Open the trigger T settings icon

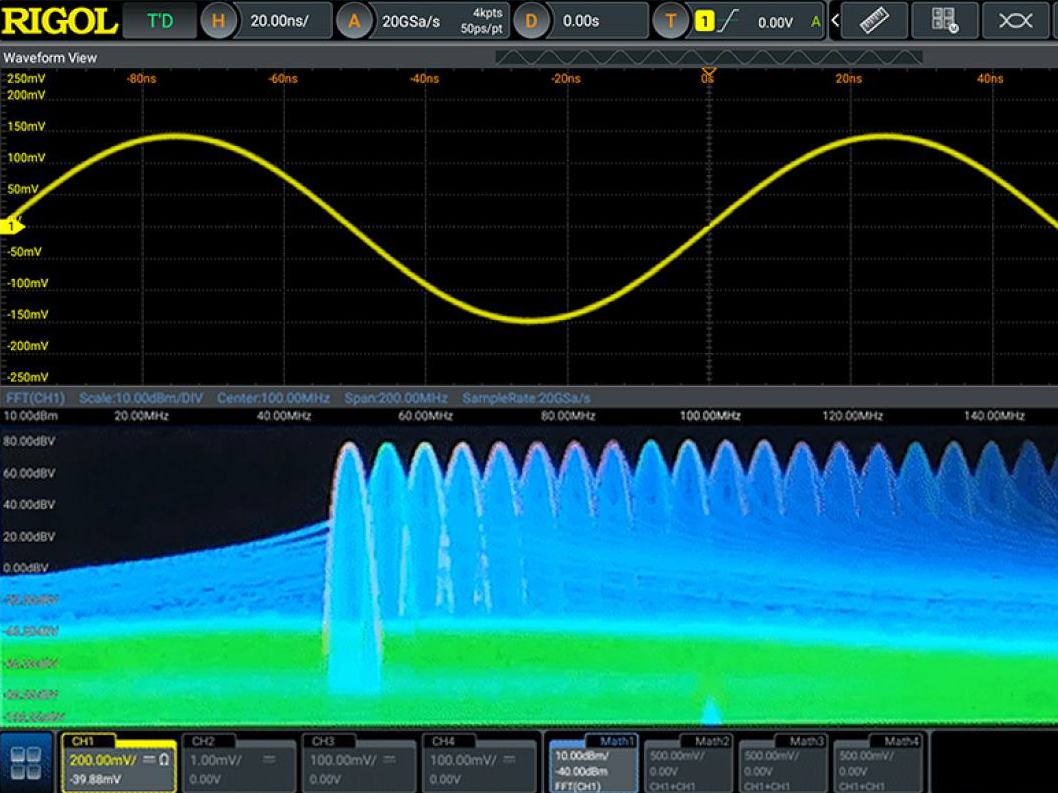670,21
